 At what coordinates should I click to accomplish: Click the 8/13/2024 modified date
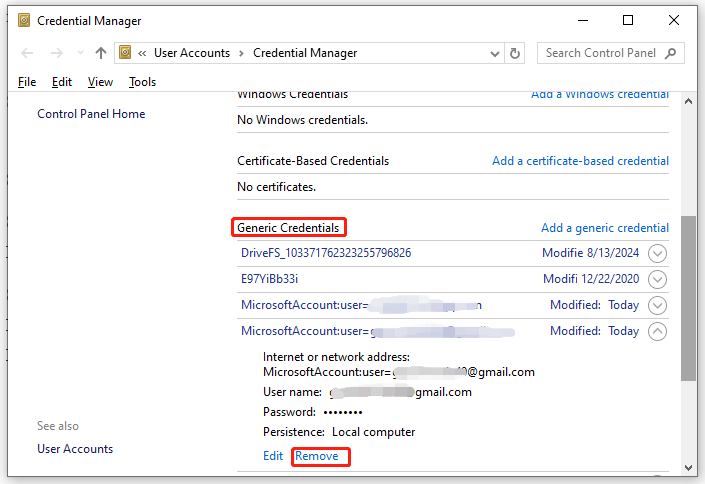tap(613, 253)
